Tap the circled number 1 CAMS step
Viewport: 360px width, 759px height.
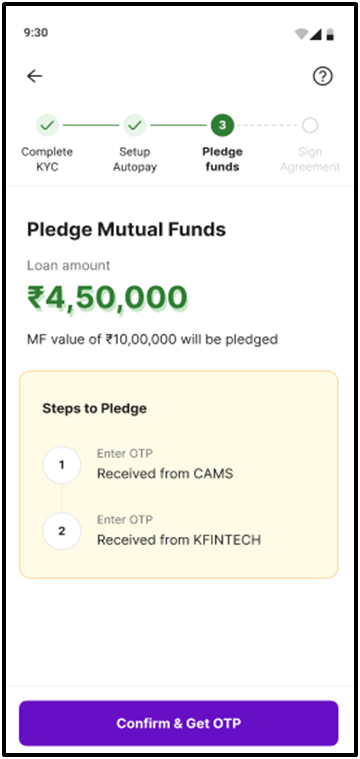coord(61,465)
